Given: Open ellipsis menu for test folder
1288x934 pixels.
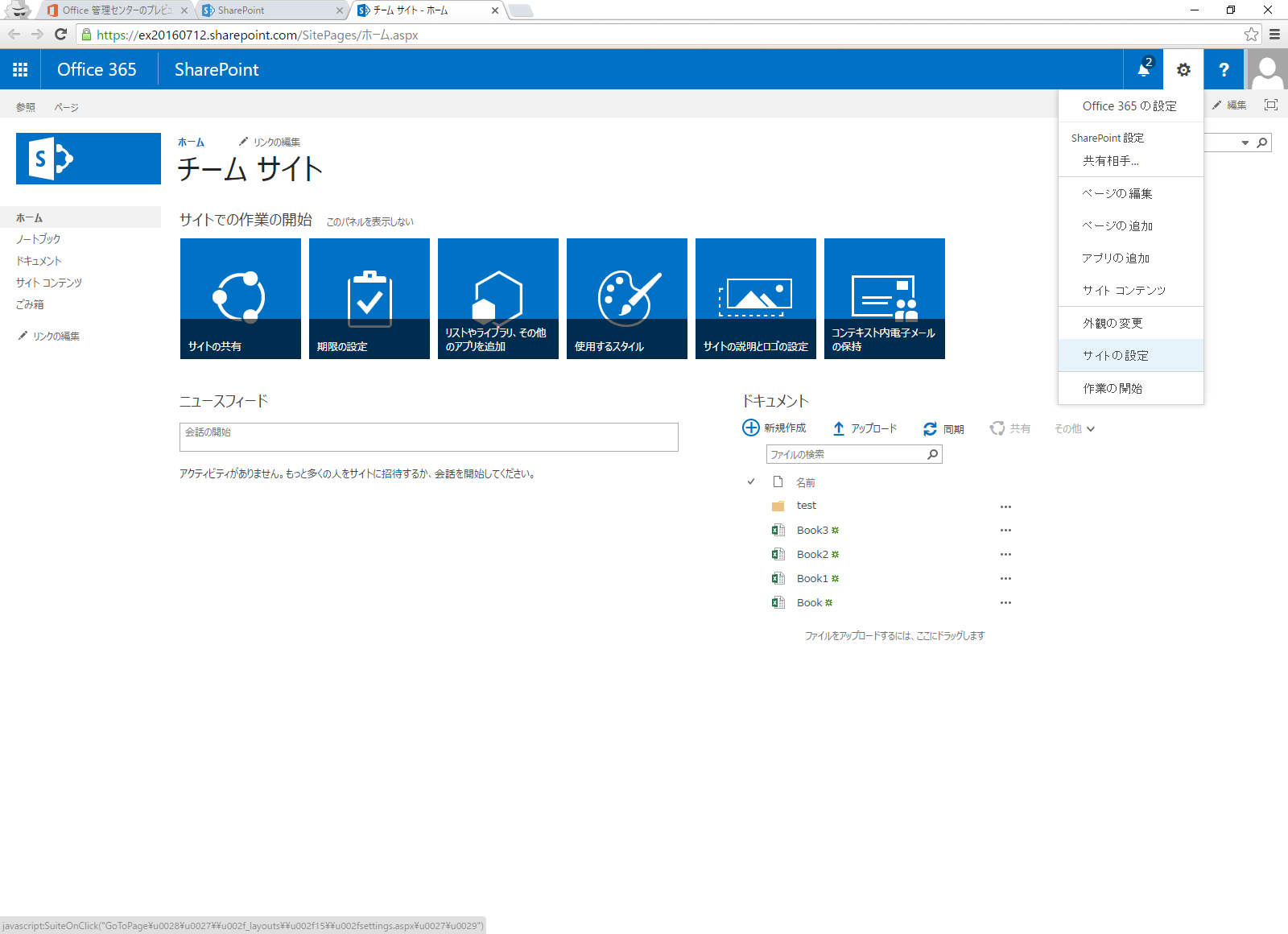Looking at the screenshot, I should pos(1005,506).
